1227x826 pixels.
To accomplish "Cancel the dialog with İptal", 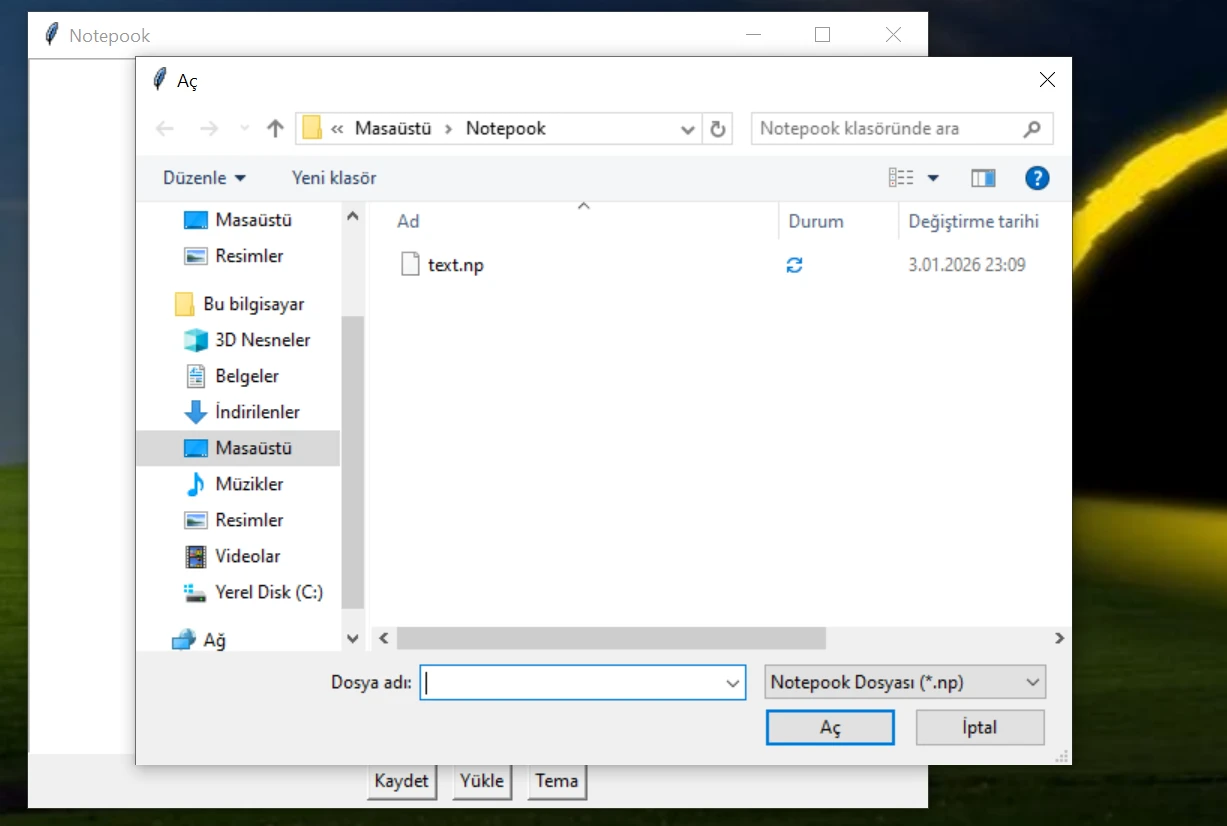I will (x=979, y=727).
